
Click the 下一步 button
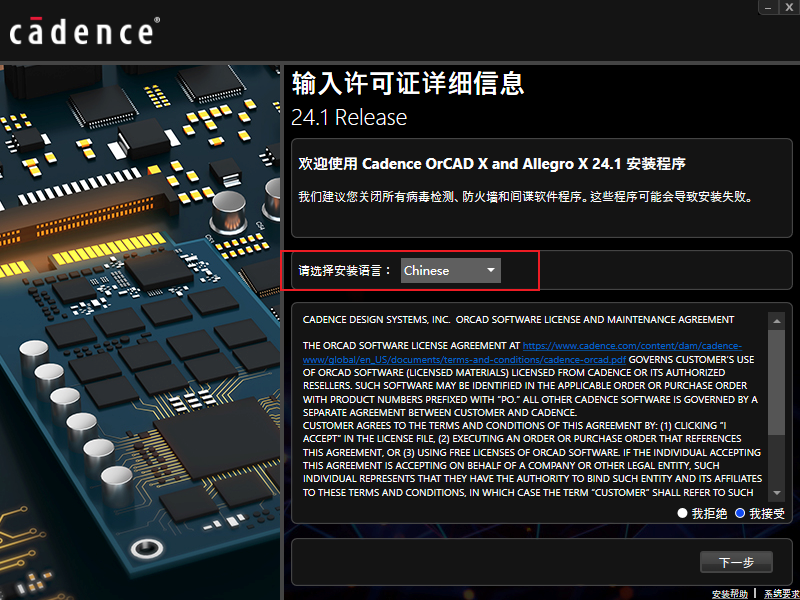pos(736,562)
